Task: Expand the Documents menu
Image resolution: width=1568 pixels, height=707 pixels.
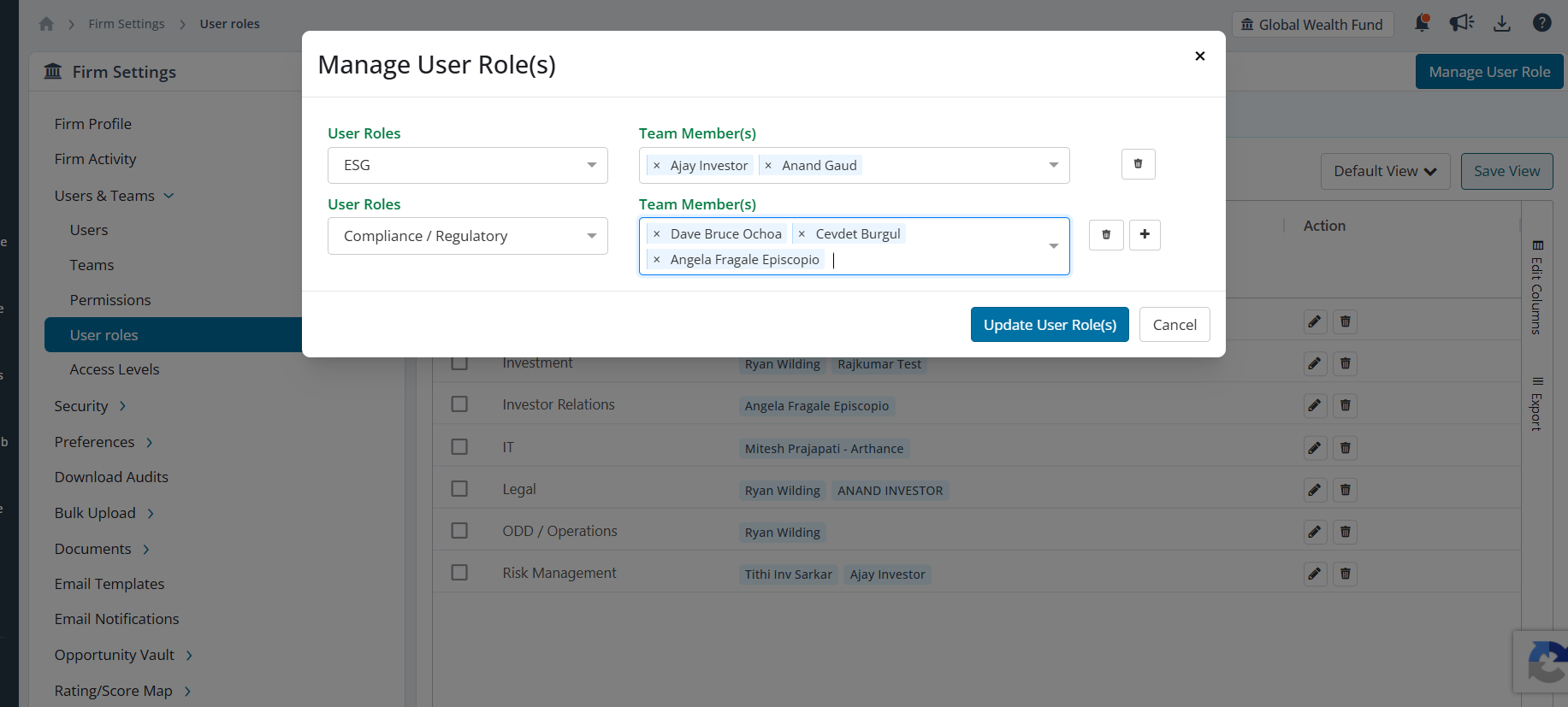Action: tap(102, 549)
